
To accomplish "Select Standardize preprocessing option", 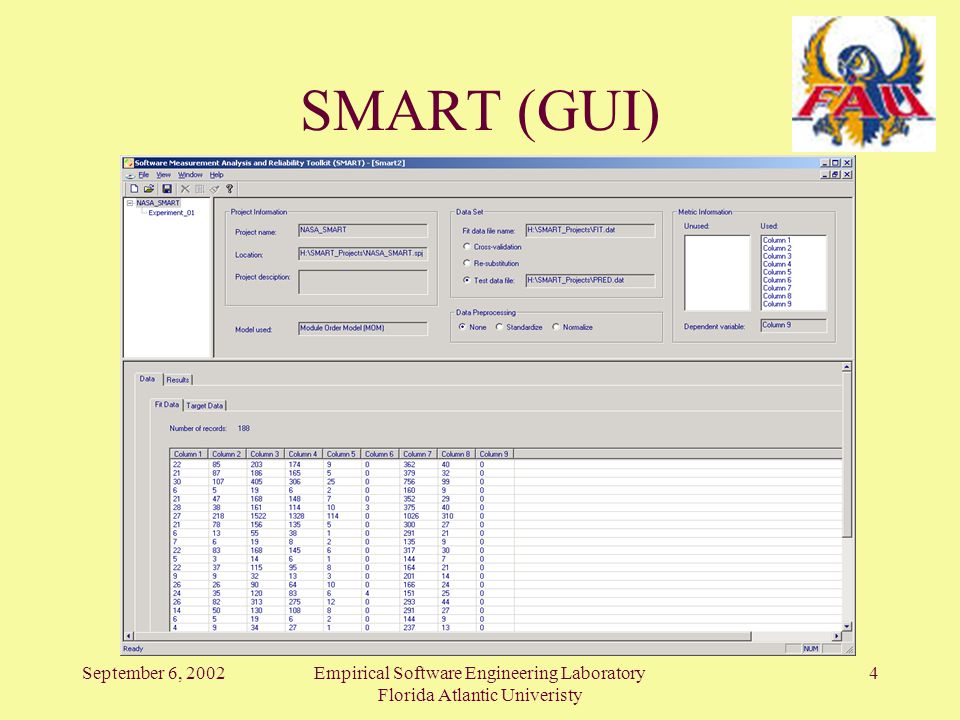I will pos(499,327).
